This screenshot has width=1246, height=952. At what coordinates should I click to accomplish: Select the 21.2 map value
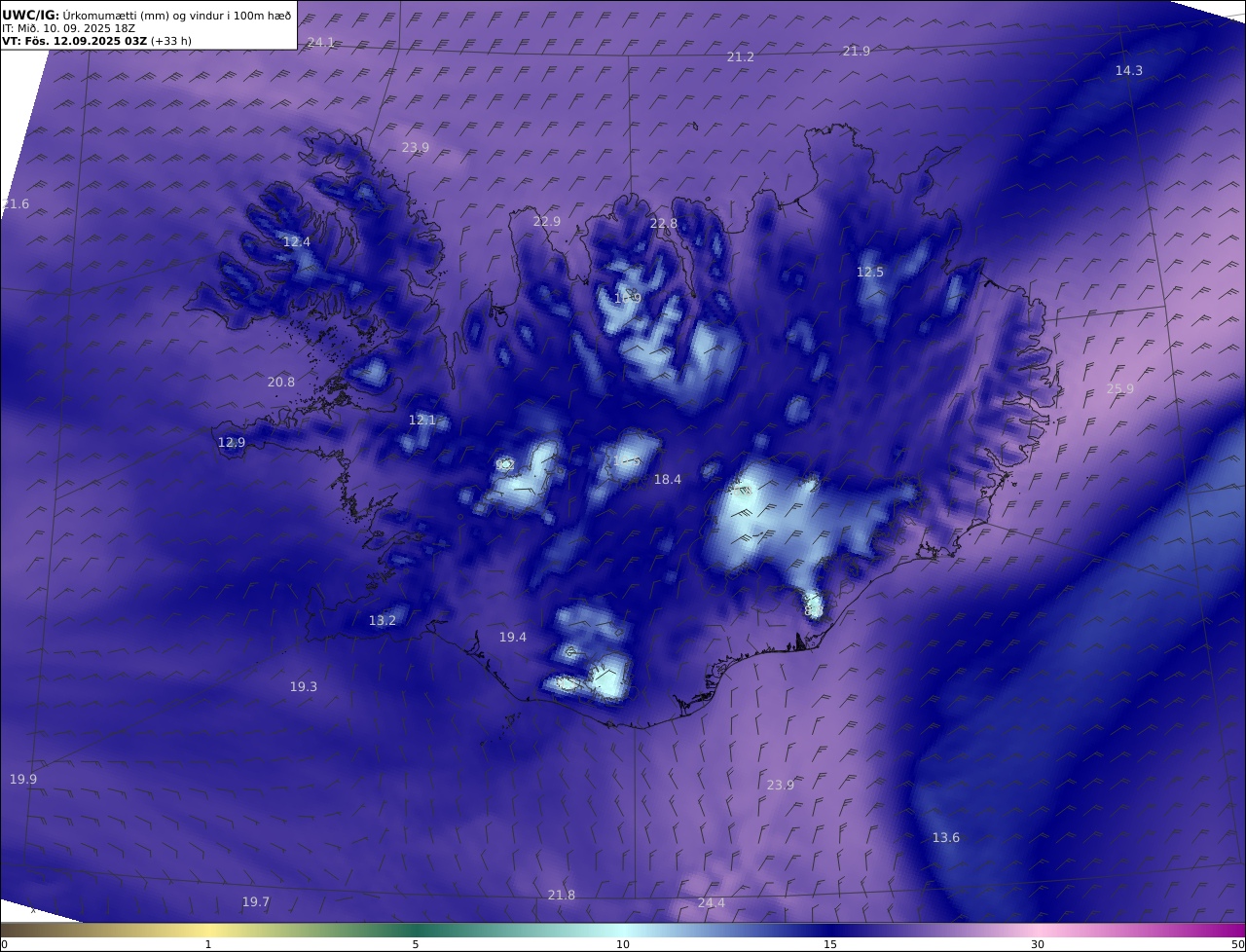(x=741, y=57)
